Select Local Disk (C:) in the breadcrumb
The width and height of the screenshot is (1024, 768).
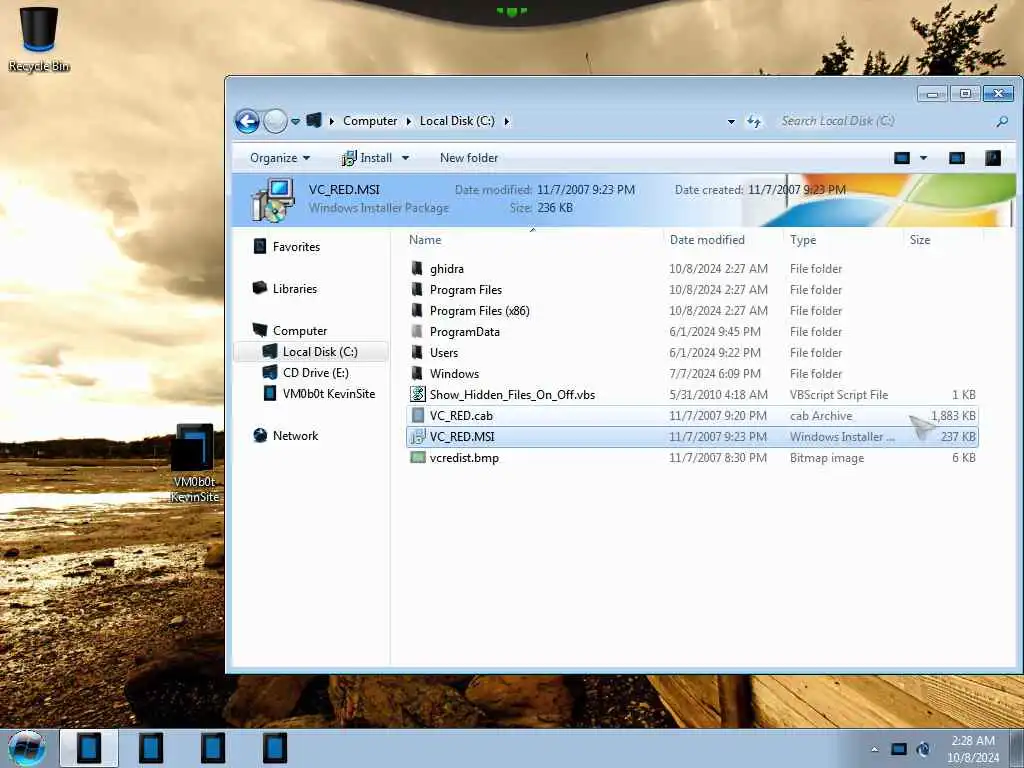[x=457, y=121]
